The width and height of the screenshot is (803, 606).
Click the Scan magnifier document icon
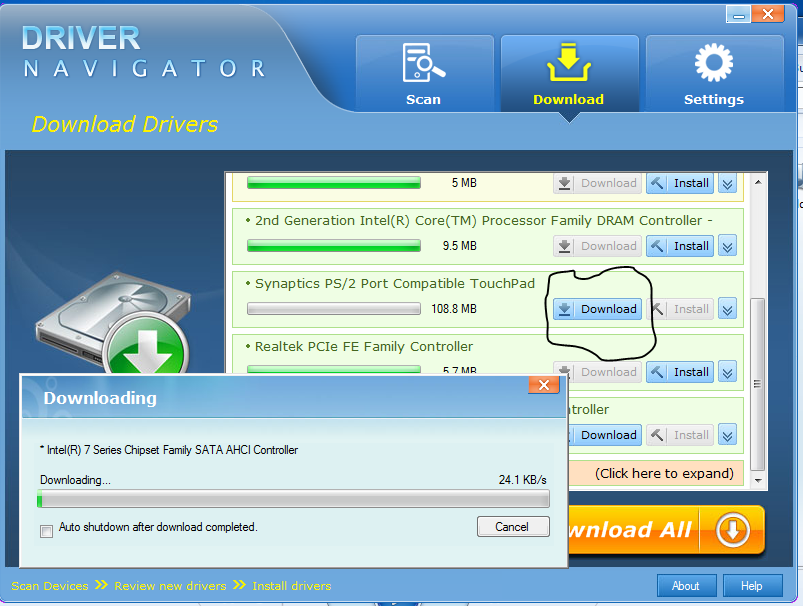[x=424, y=62]
